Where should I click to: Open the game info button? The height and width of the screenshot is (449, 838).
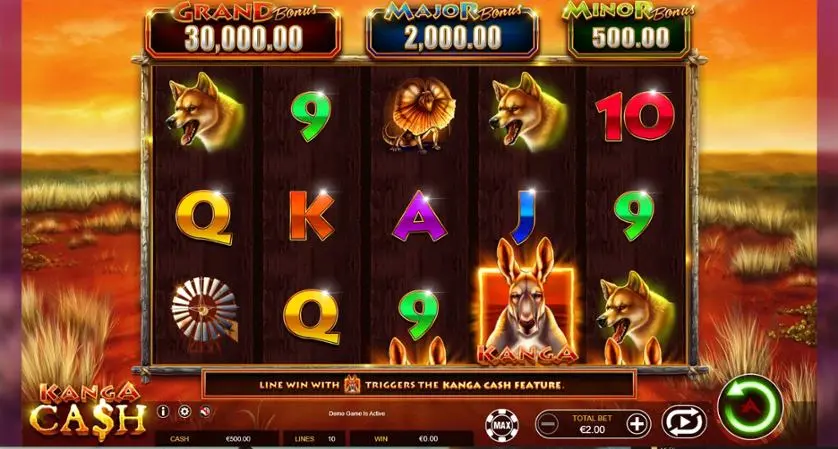(163, 411)
